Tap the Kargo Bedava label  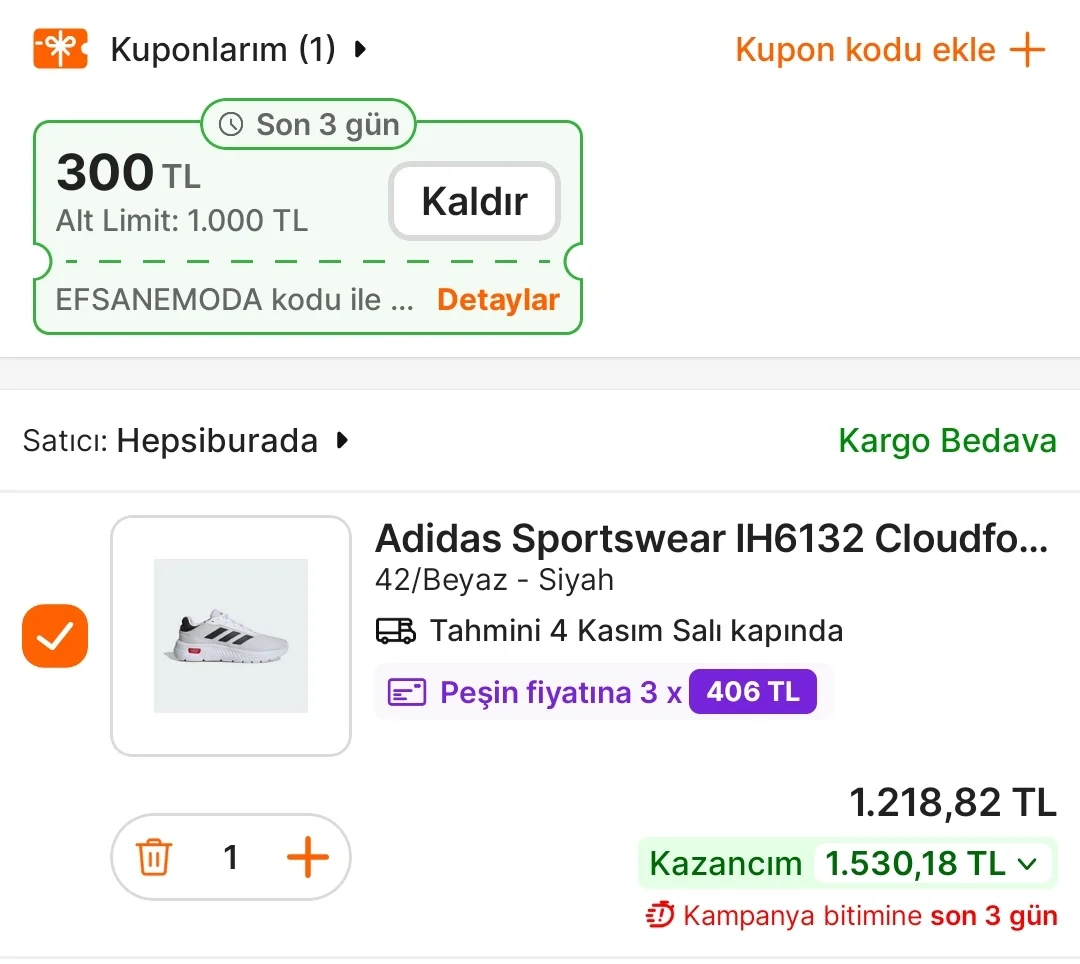947,440
